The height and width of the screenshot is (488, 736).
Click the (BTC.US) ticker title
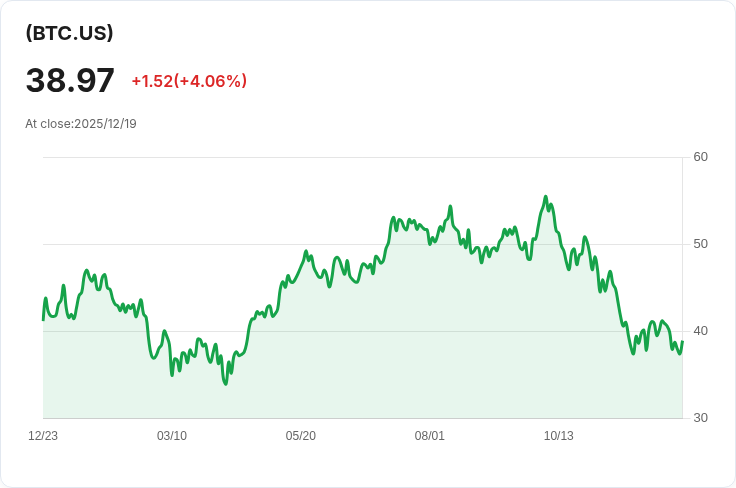(x=69, y=33)
